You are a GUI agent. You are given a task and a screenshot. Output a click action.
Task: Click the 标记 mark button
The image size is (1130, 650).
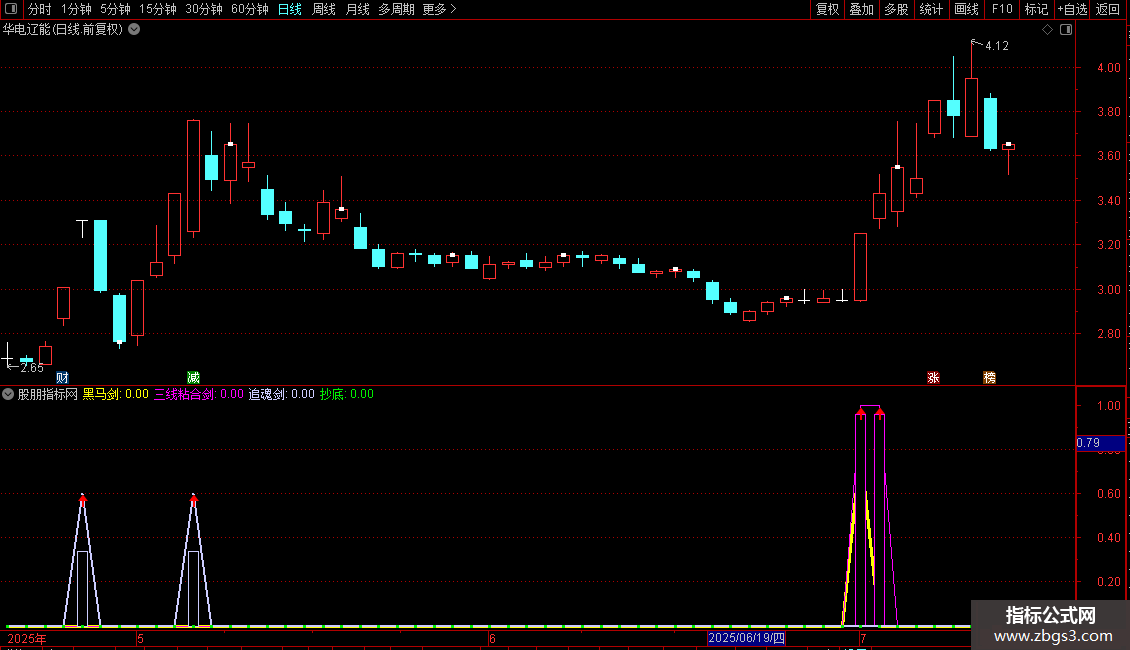click(1036, 9)
